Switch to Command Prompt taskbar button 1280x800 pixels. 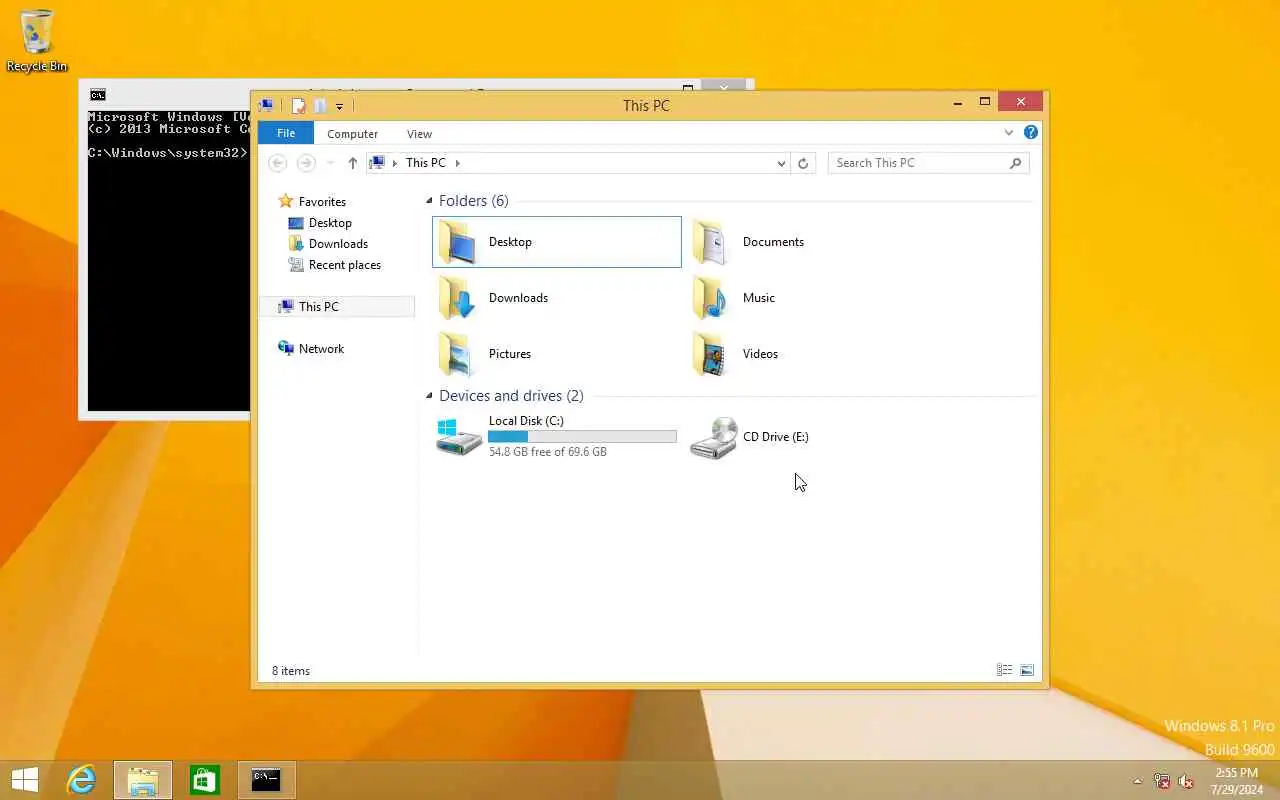(266, 780)
